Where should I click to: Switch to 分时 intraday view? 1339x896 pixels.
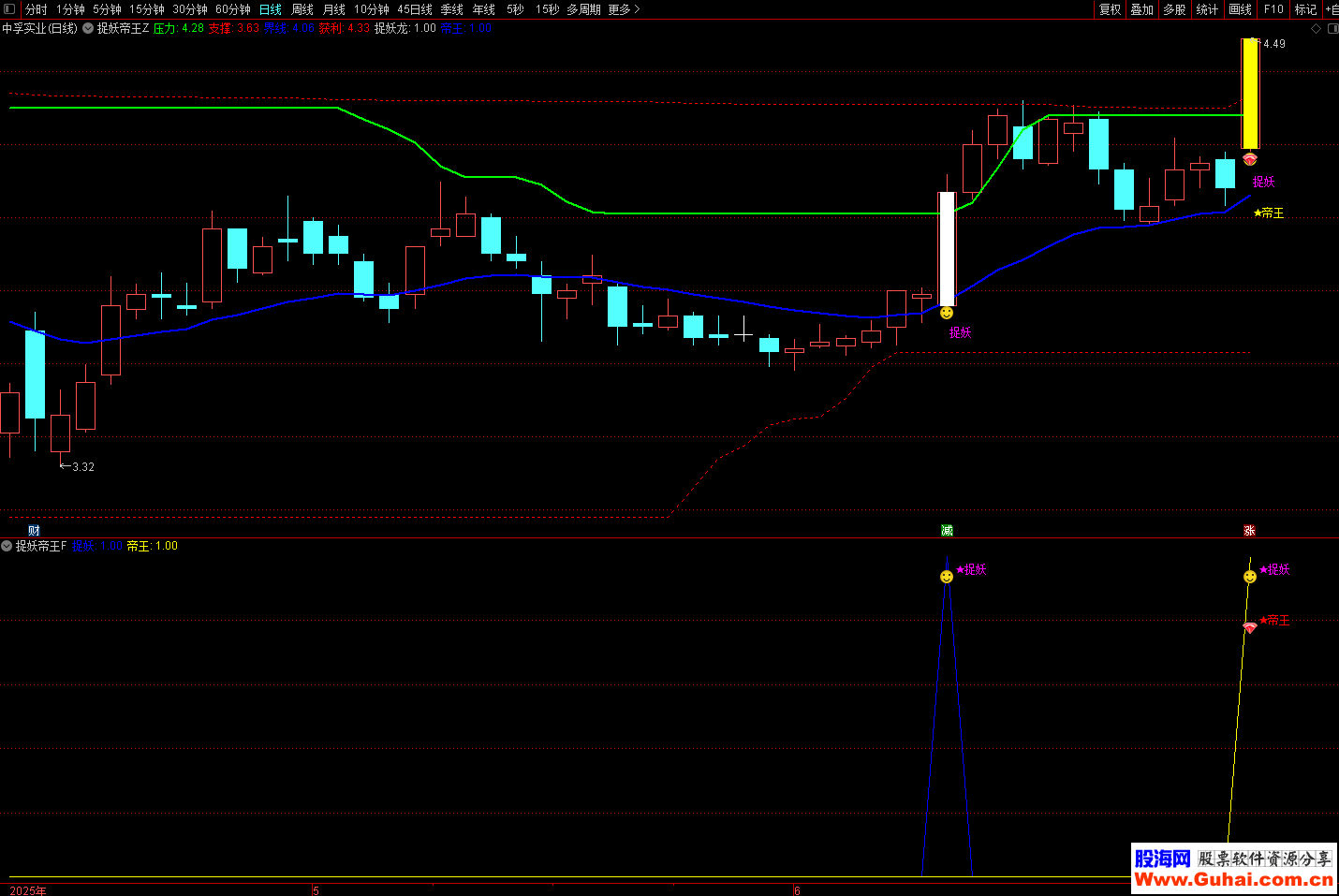pyautogui.click(x=37, y=9)
